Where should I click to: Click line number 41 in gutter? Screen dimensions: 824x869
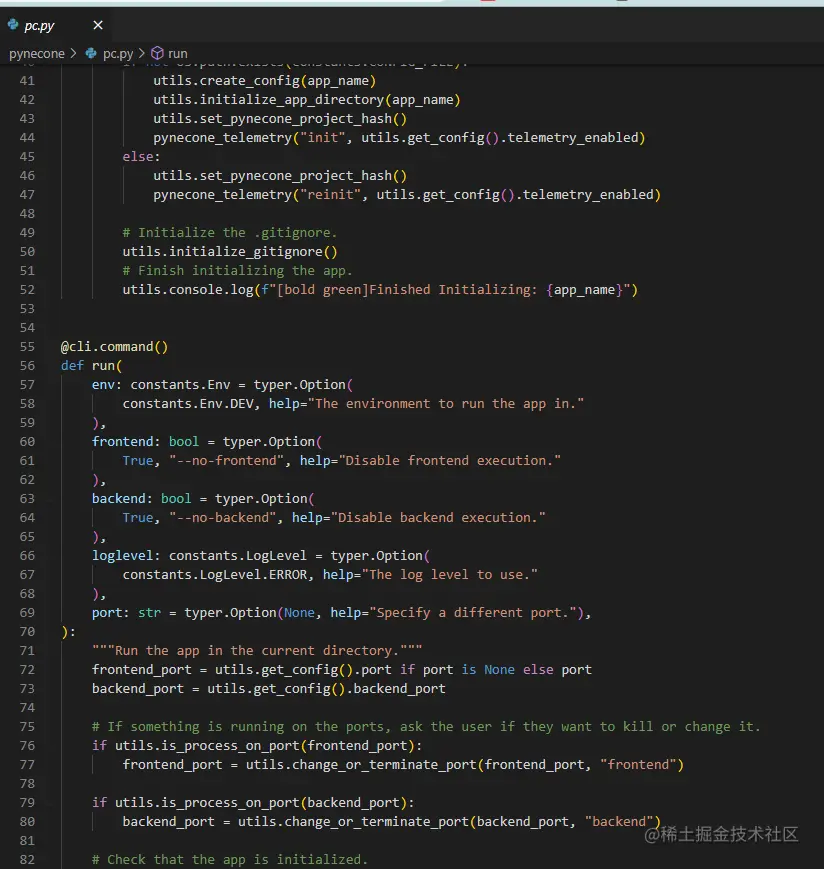coord(27,81)
